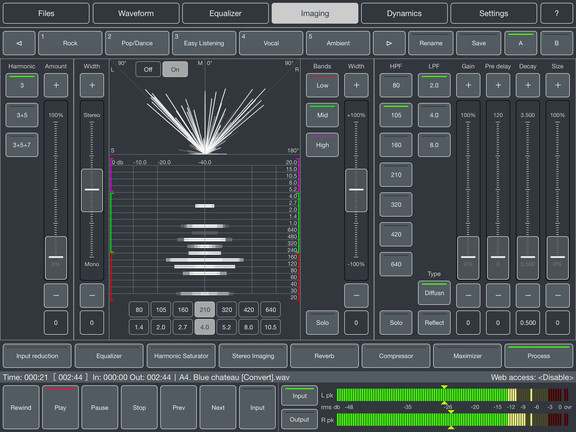
Task: Rewind the track
Action: coord(21,407)
